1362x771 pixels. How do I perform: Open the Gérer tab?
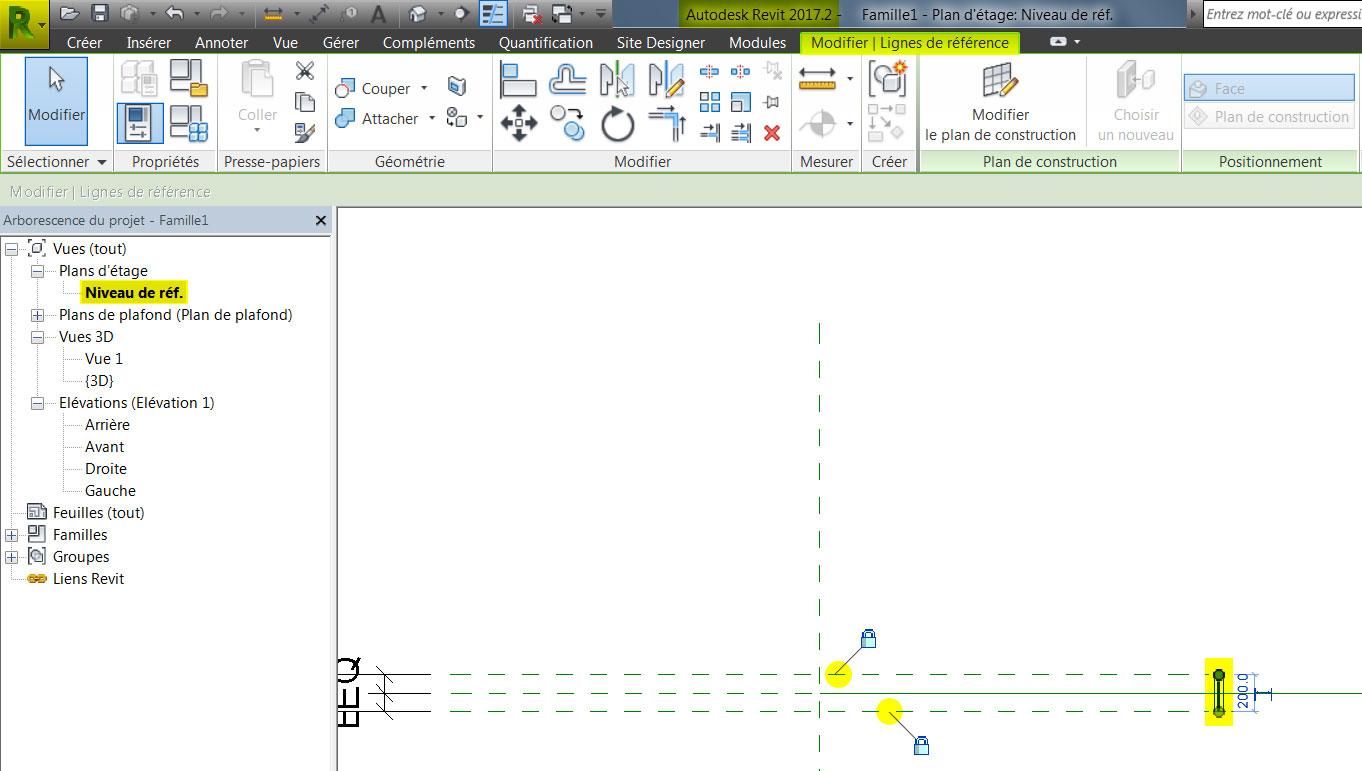coord(341,42)
